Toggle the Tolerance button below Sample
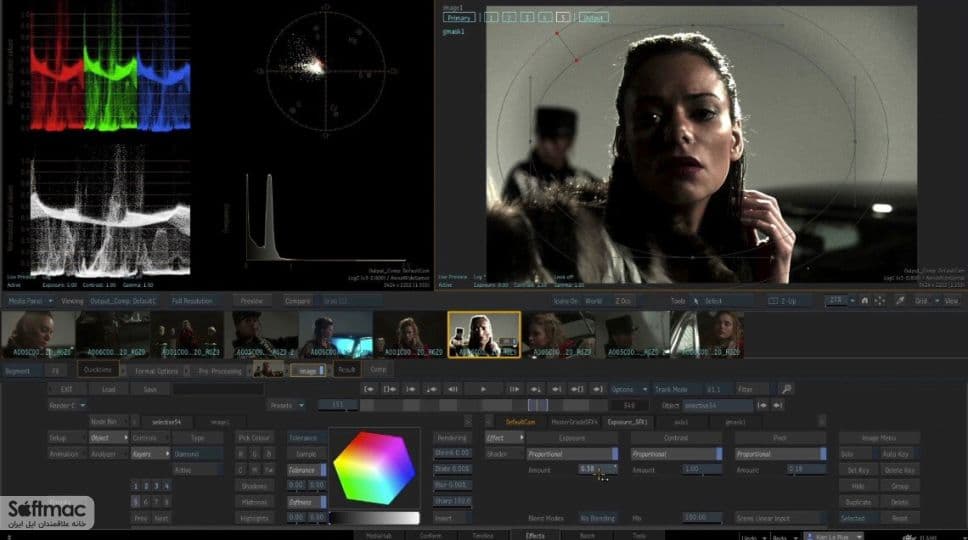 (x=306, y=470)
